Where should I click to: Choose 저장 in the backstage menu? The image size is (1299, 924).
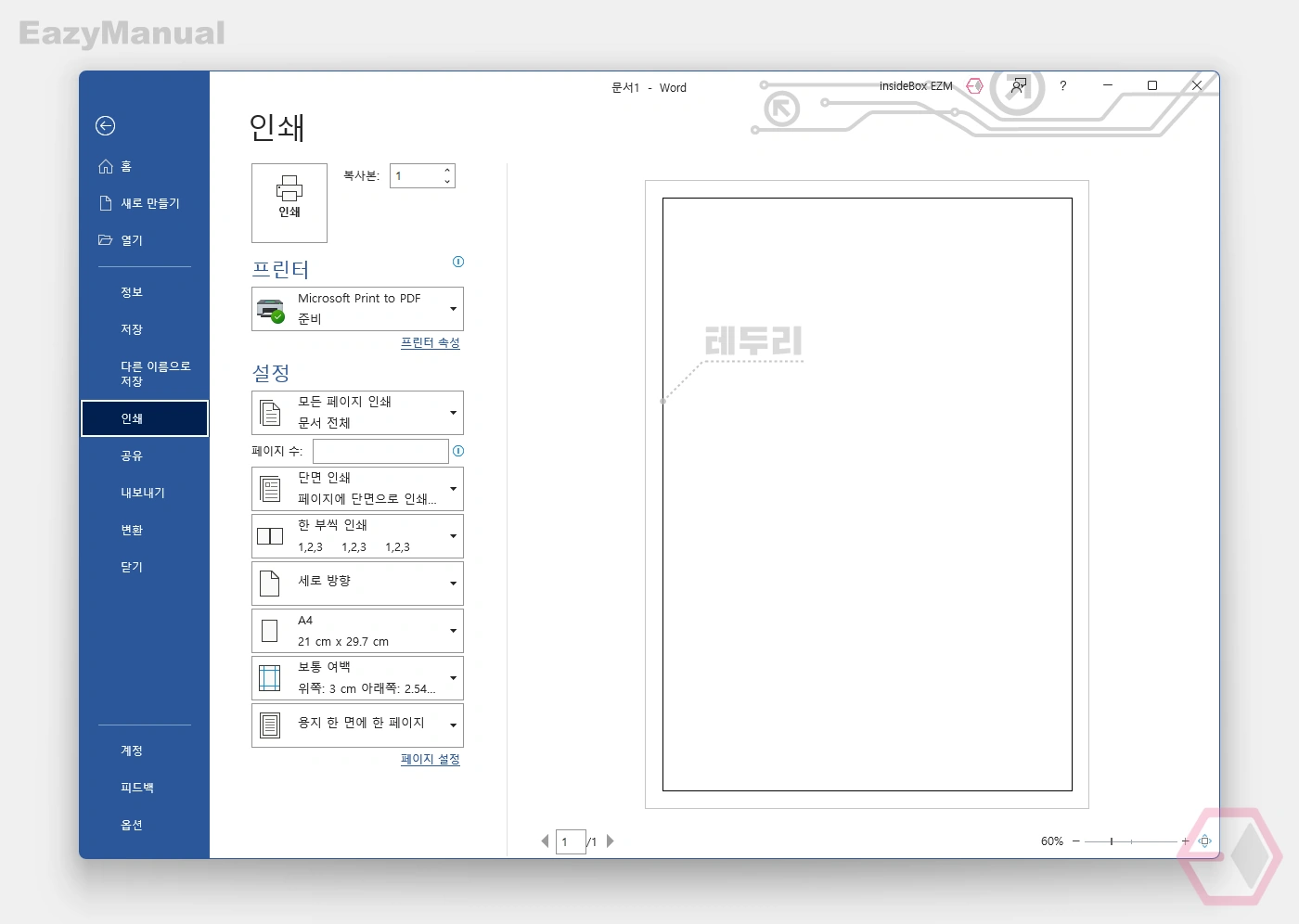144,329
